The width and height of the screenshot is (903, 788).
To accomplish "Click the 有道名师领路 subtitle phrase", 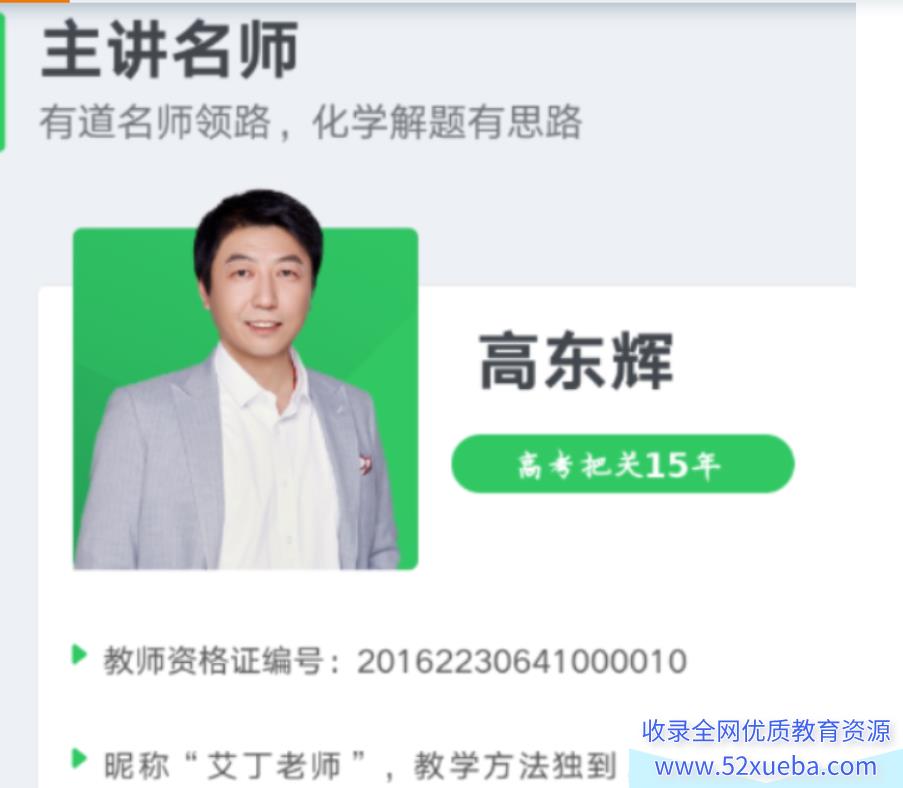I will 155,122.
